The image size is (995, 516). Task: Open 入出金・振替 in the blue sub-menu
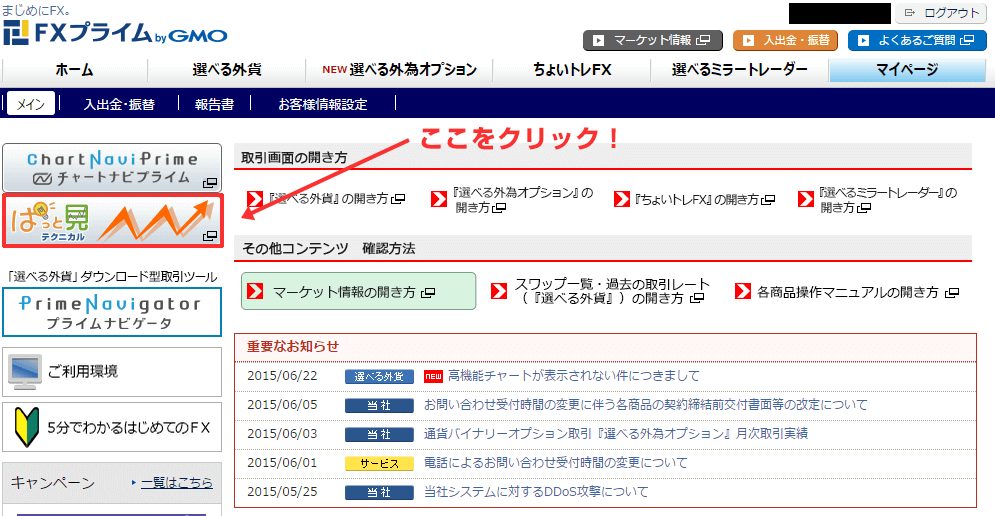click(119, 104)
